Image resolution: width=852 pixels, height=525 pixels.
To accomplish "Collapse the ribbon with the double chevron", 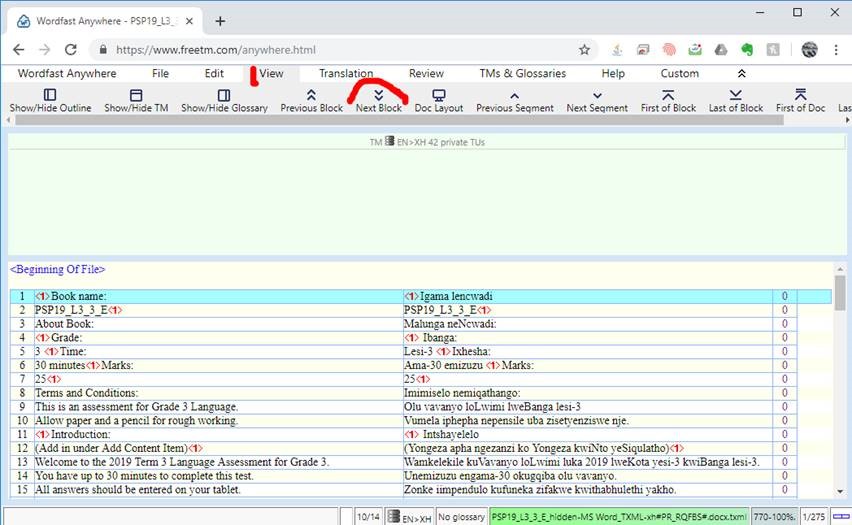I will (x=741, y=73).
